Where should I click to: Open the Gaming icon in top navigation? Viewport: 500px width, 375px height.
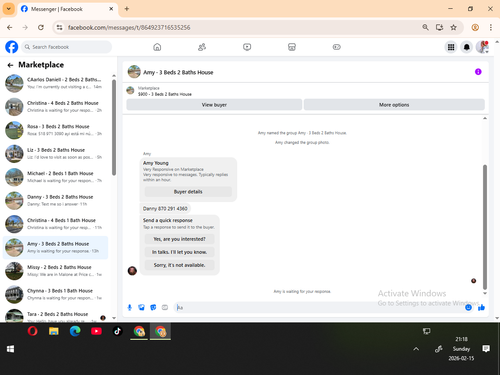(x=337, y=47)
